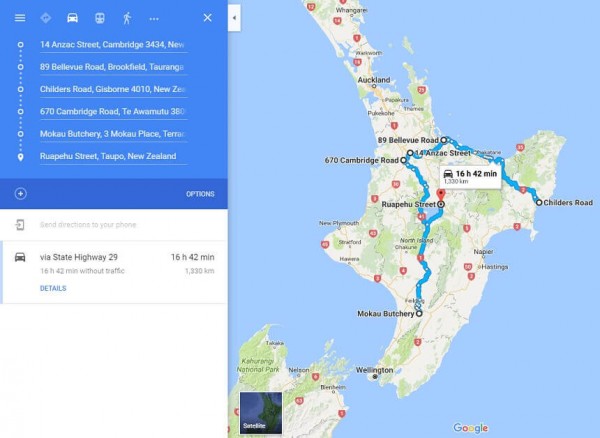The width and height of the screenshot is (600, 438).
Task: Select the best travel mode icon
Action: pos(46,18)
